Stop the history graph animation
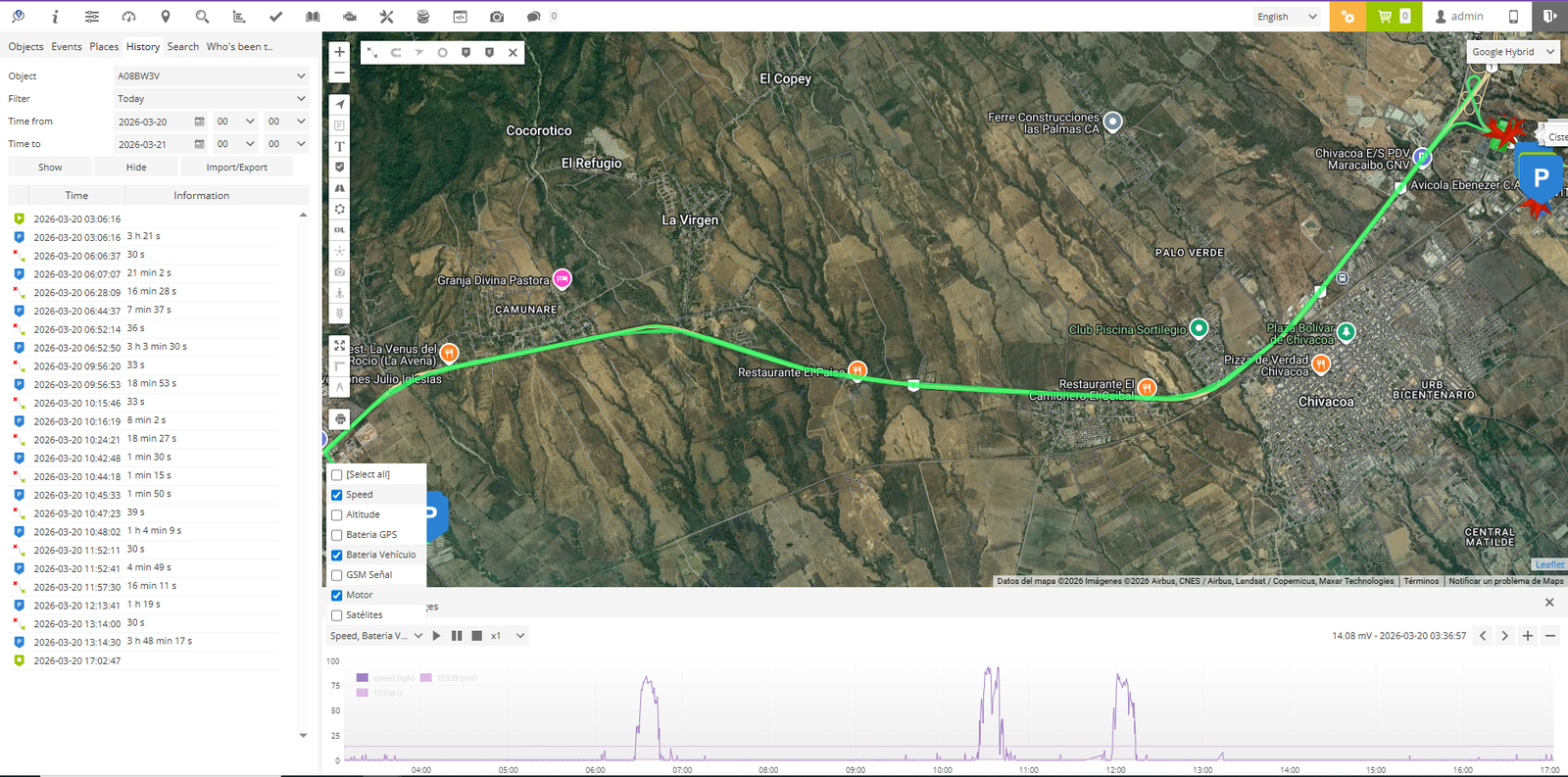1568x777 pixels. [477, 636]
